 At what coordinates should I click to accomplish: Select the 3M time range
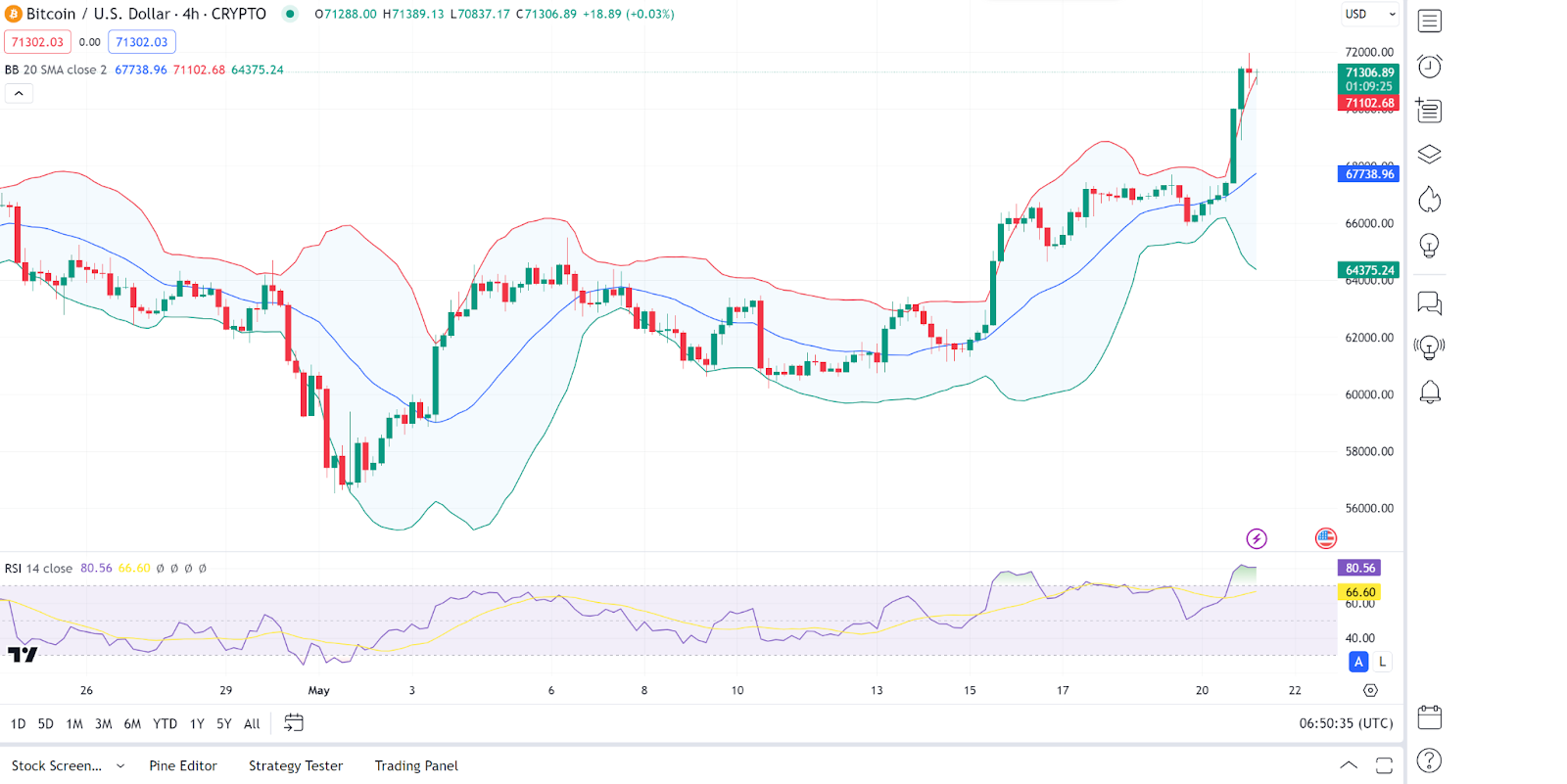103,724
